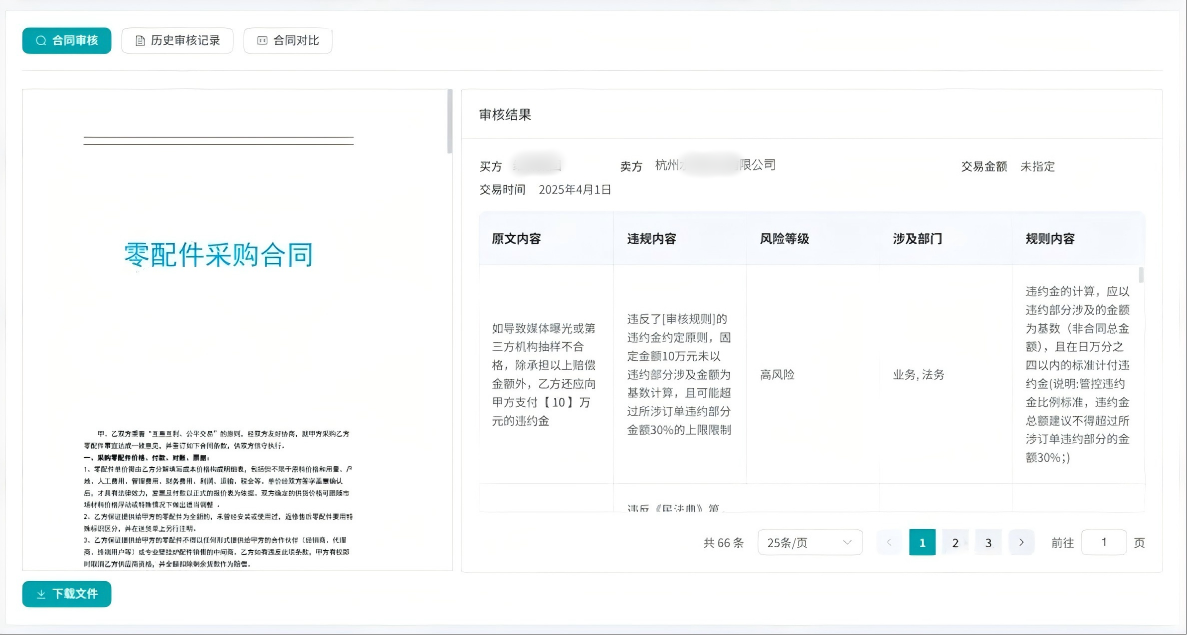The height and width of the screenshot is (635, 1187).
Task: Click the 前往 page number input field
Action: (1103, 541)
